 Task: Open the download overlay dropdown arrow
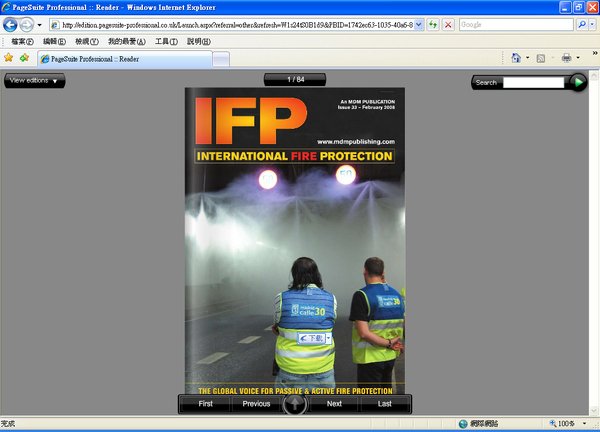coord(329,338)
